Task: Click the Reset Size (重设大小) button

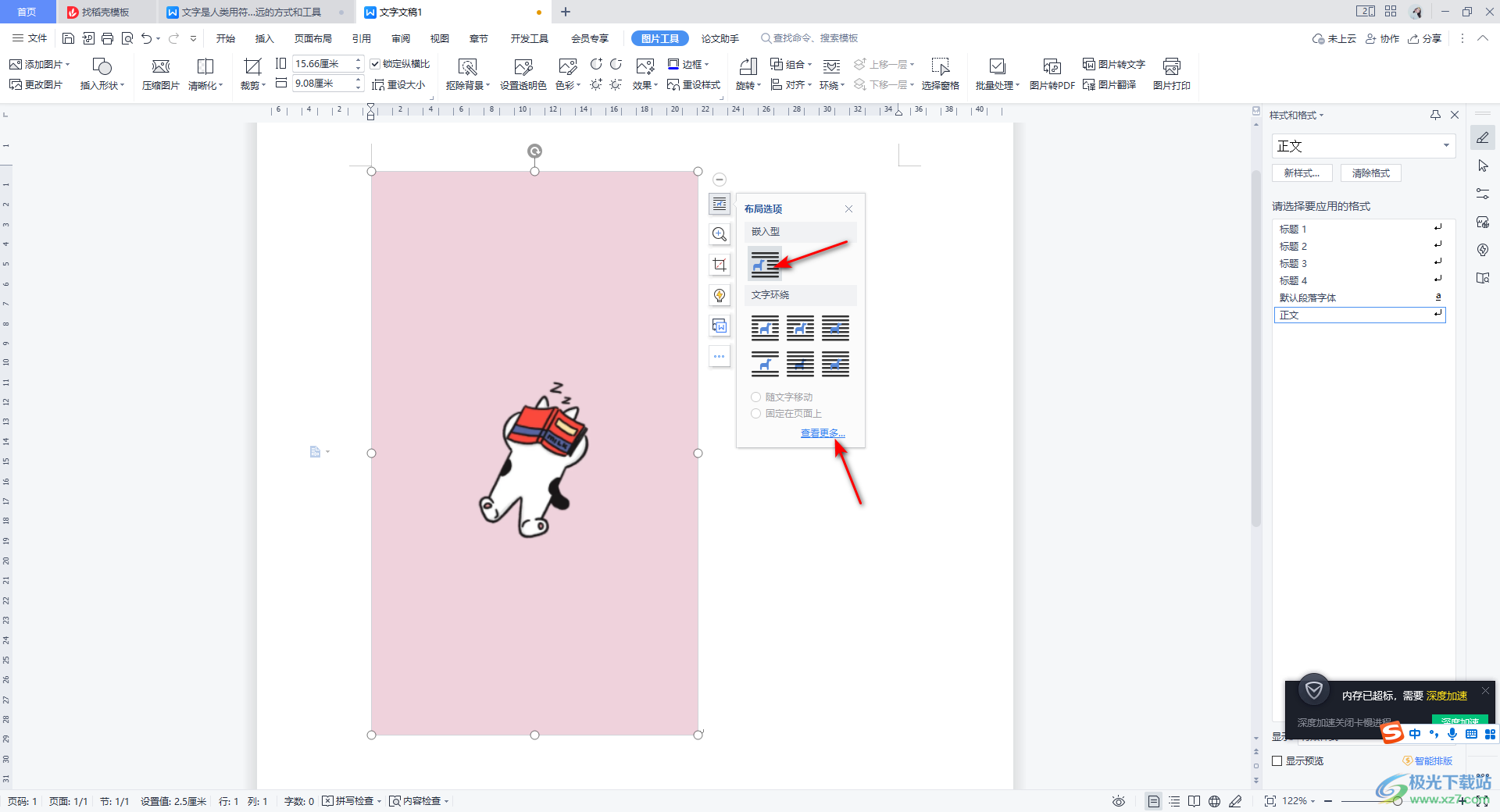Action: coord(398,84)
